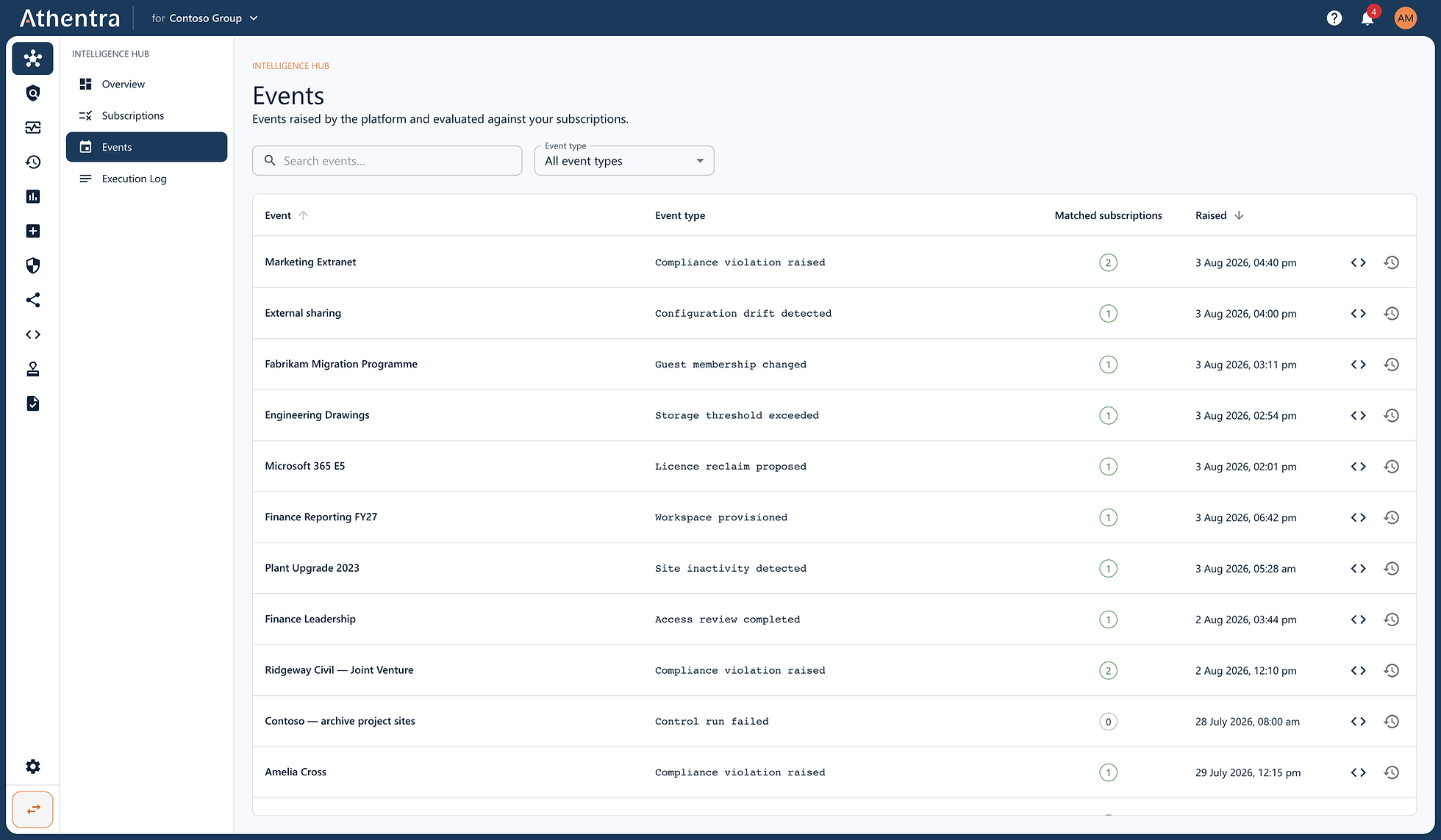Open the half-shield security icon

32,265
